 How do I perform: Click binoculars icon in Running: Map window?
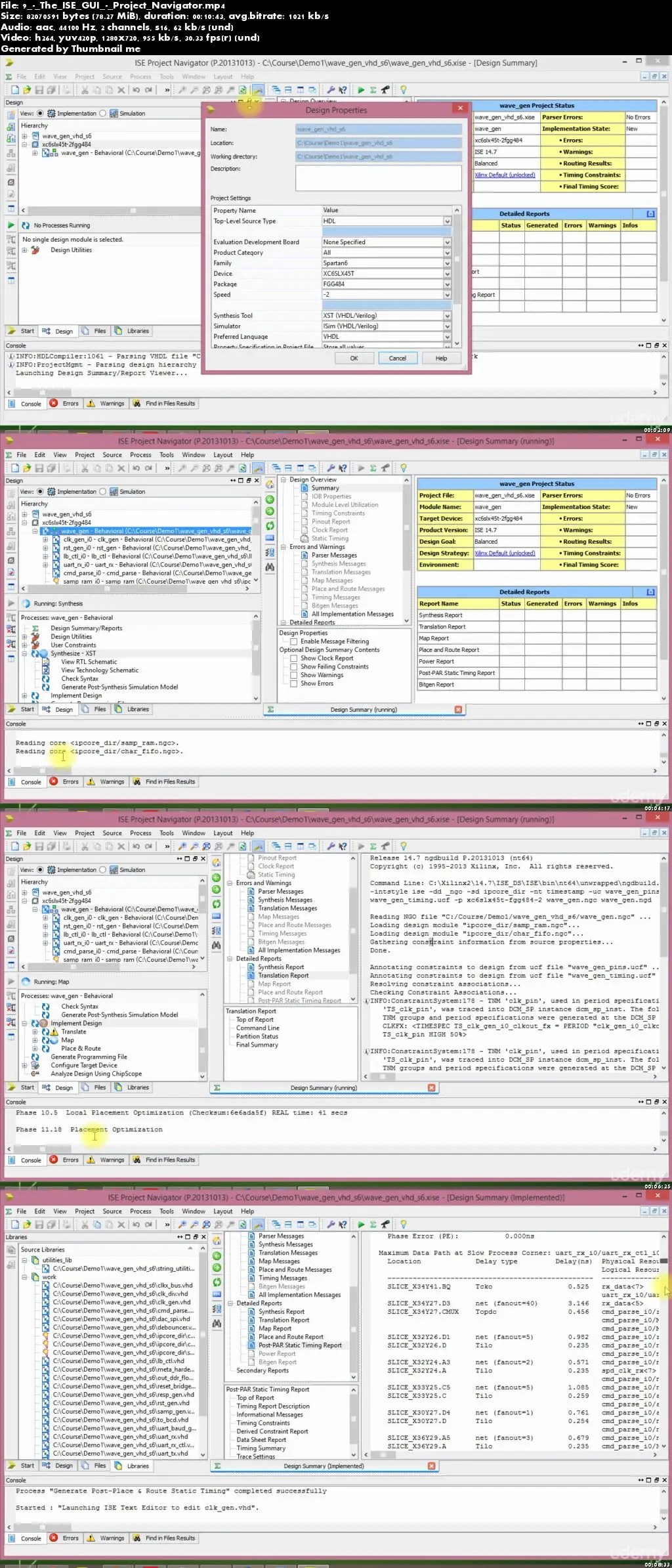click(217, 946)
